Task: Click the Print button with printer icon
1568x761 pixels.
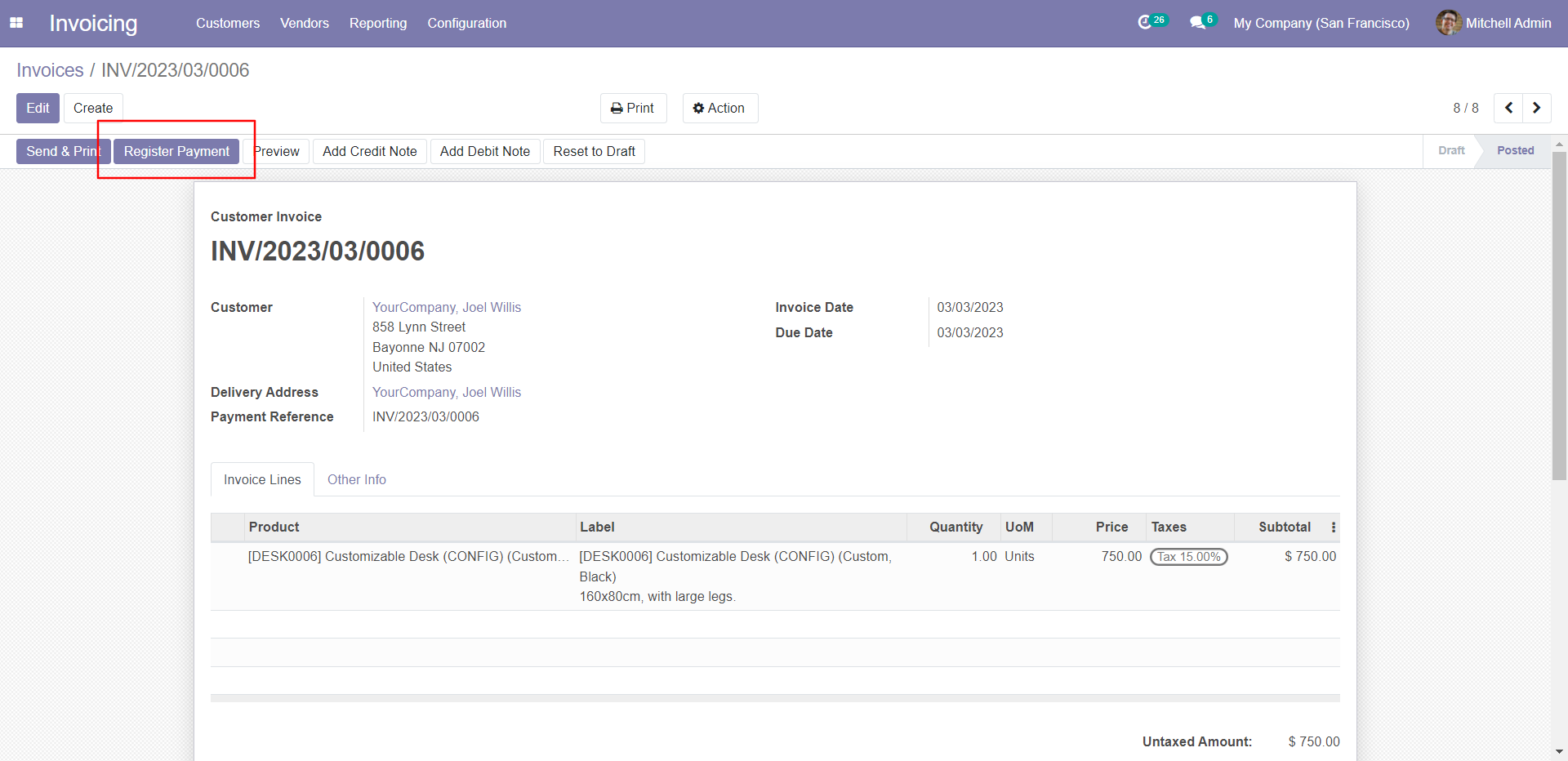Action: click(x=633, y=108)
